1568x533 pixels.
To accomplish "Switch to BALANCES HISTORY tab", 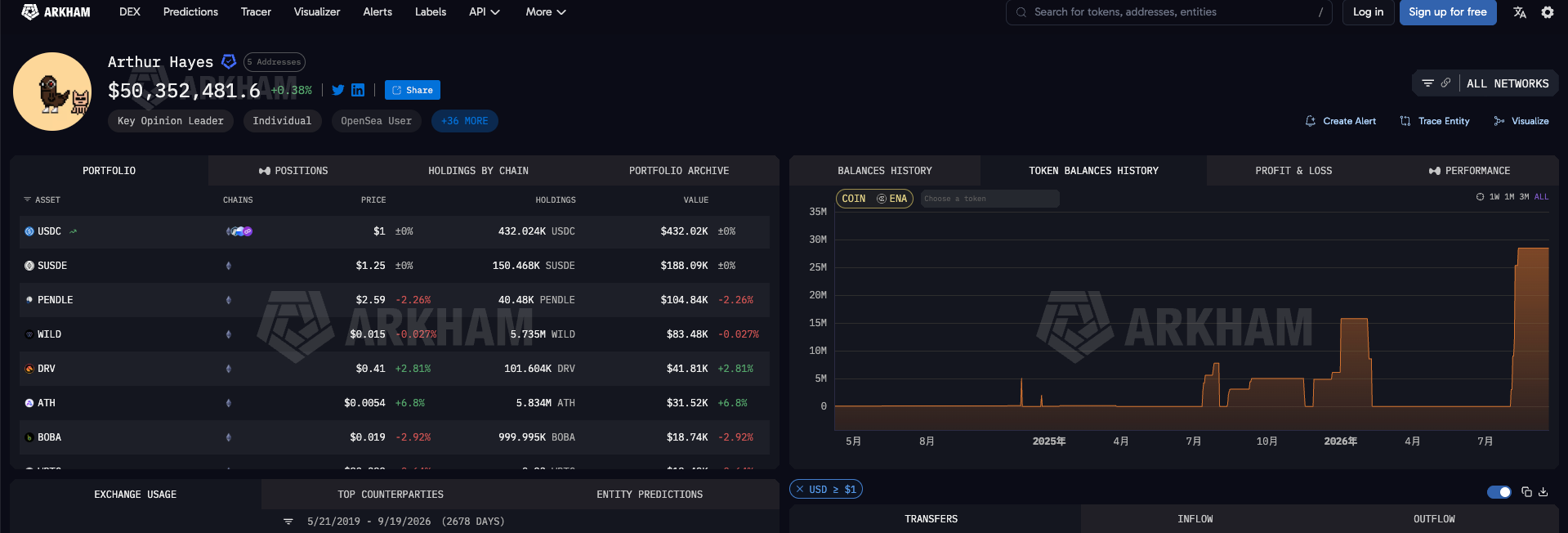I will [885, 171].
